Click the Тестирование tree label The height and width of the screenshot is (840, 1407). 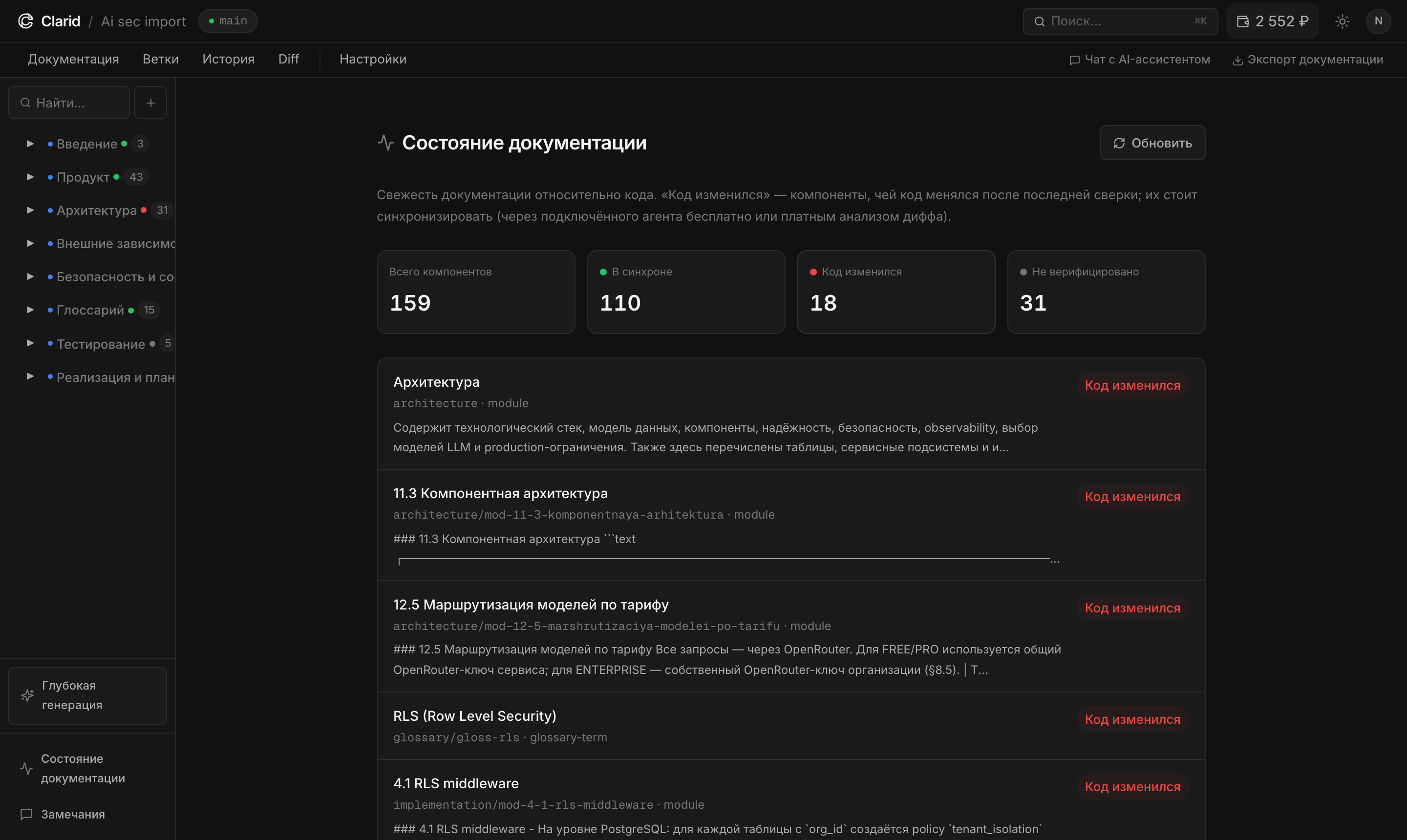(101, 344)
